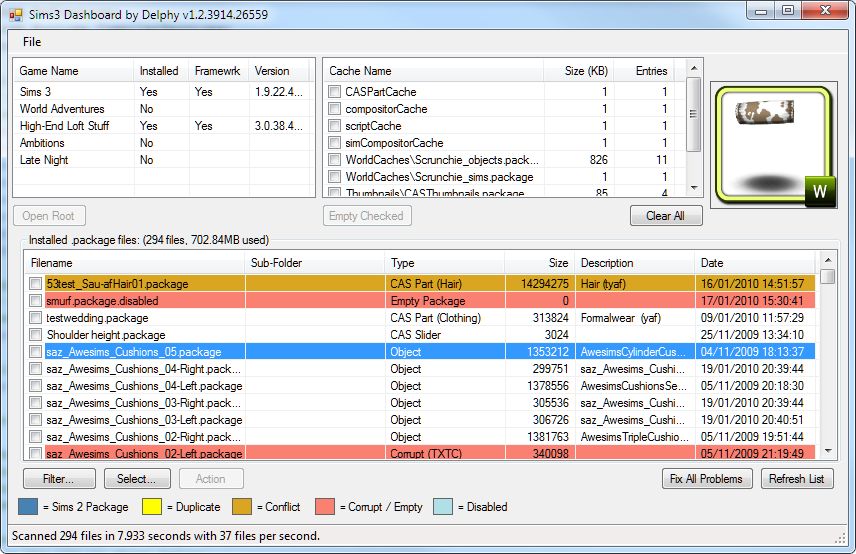
Task: Sort games by Game Name column header
Action: click(x=73, y=71)
